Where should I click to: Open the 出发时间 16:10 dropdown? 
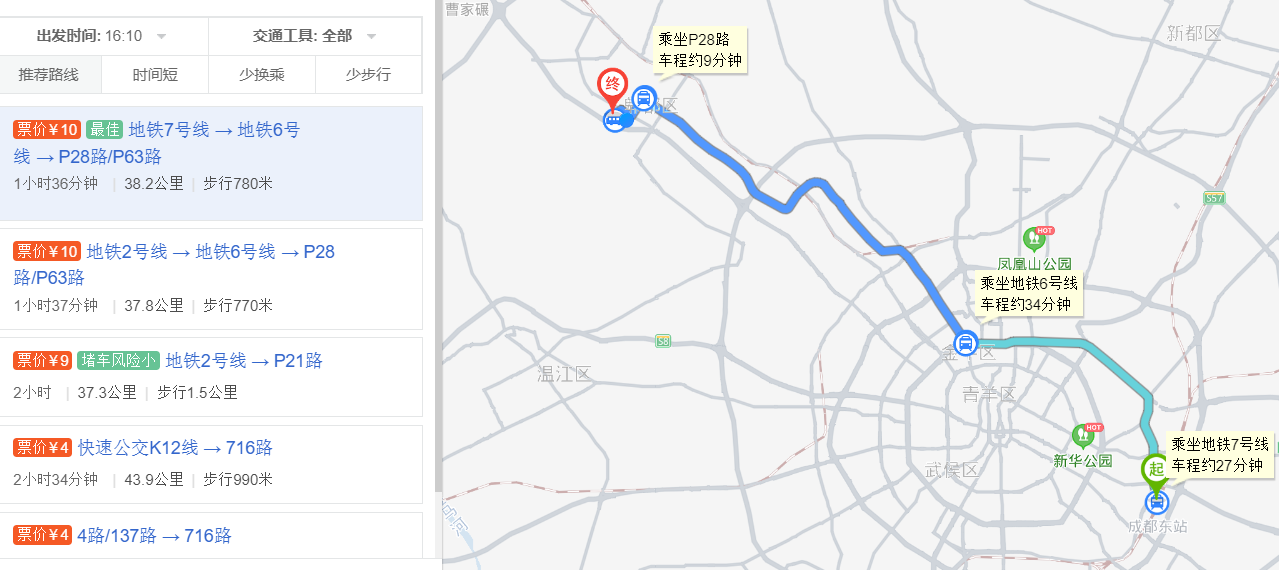(x=104, y=36)
